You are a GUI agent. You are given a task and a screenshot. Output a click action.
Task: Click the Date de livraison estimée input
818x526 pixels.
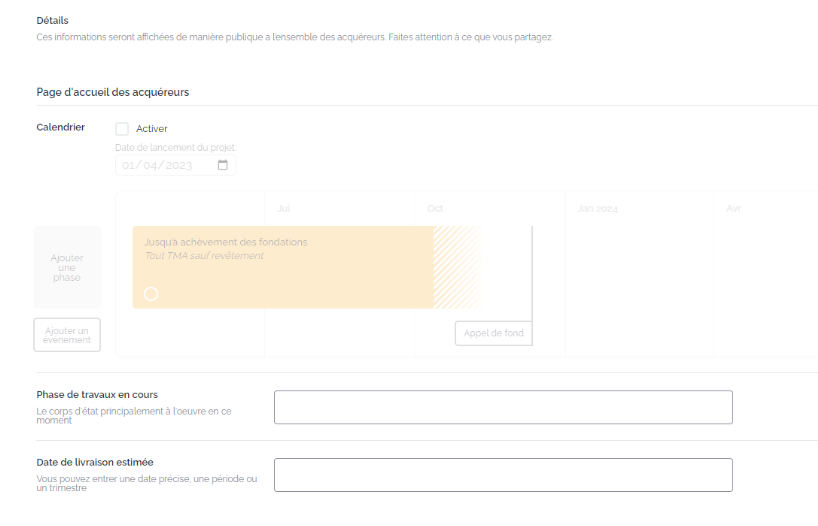(503, 475)
